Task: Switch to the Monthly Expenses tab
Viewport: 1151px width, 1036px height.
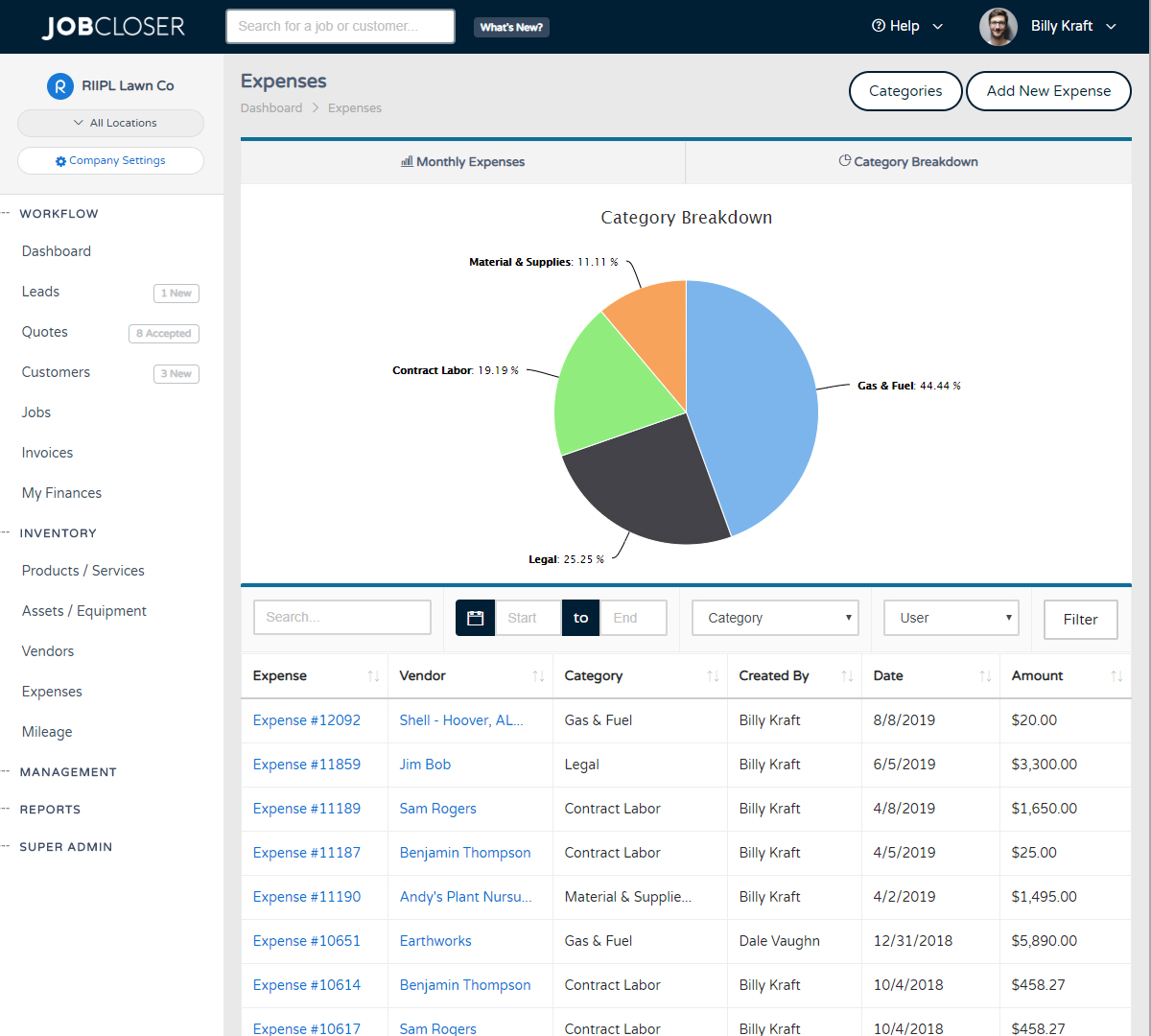Action: (462, 161)
